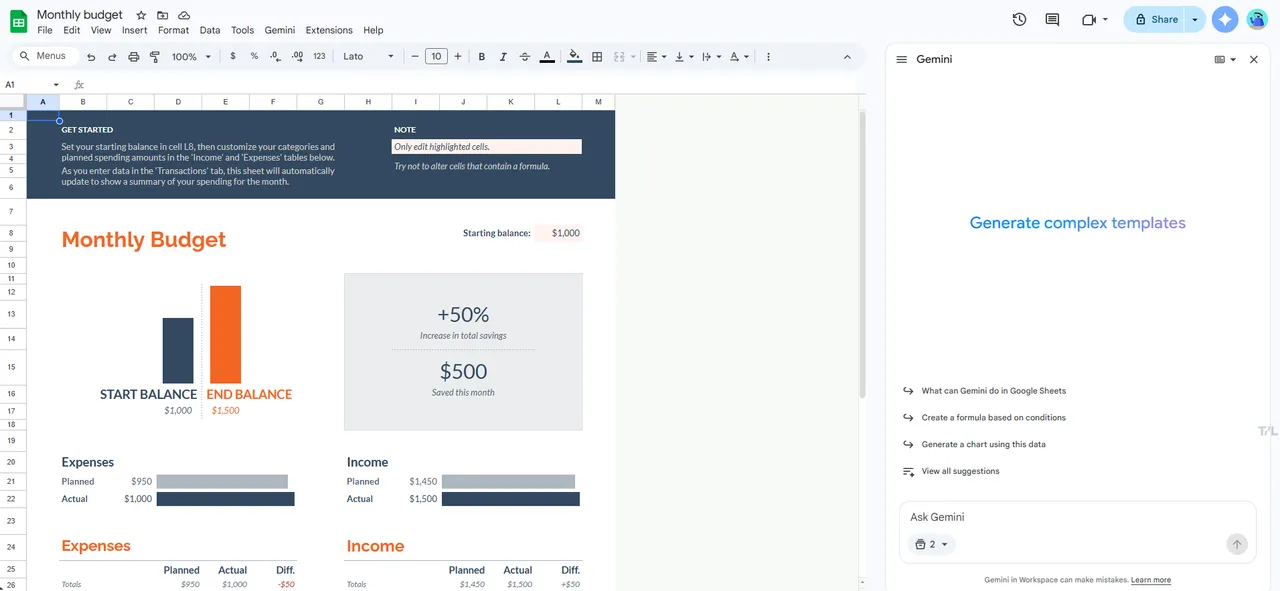
Task: Format cell as currency
Action: click(x=233, y=57)
